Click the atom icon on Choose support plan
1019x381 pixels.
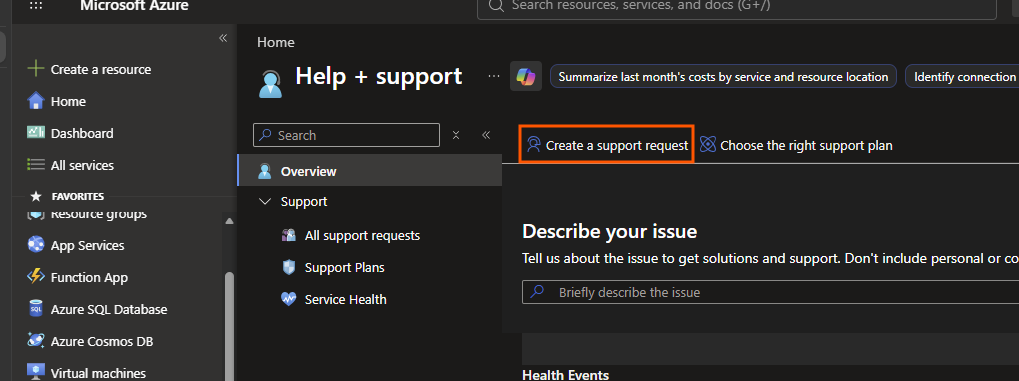coord(708,144)
